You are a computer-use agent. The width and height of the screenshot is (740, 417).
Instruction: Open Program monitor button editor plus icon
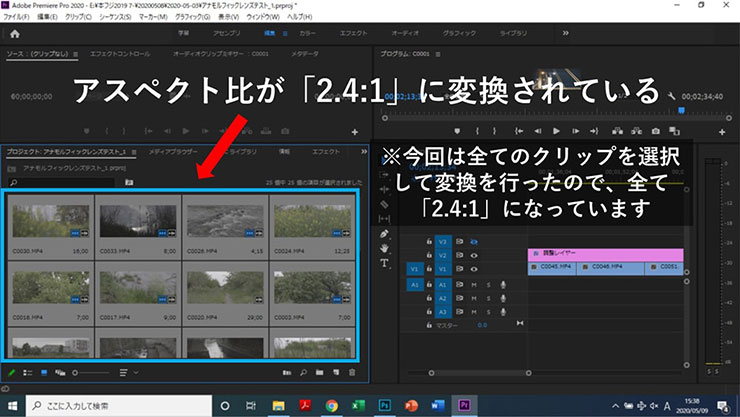tap(722, 133)
